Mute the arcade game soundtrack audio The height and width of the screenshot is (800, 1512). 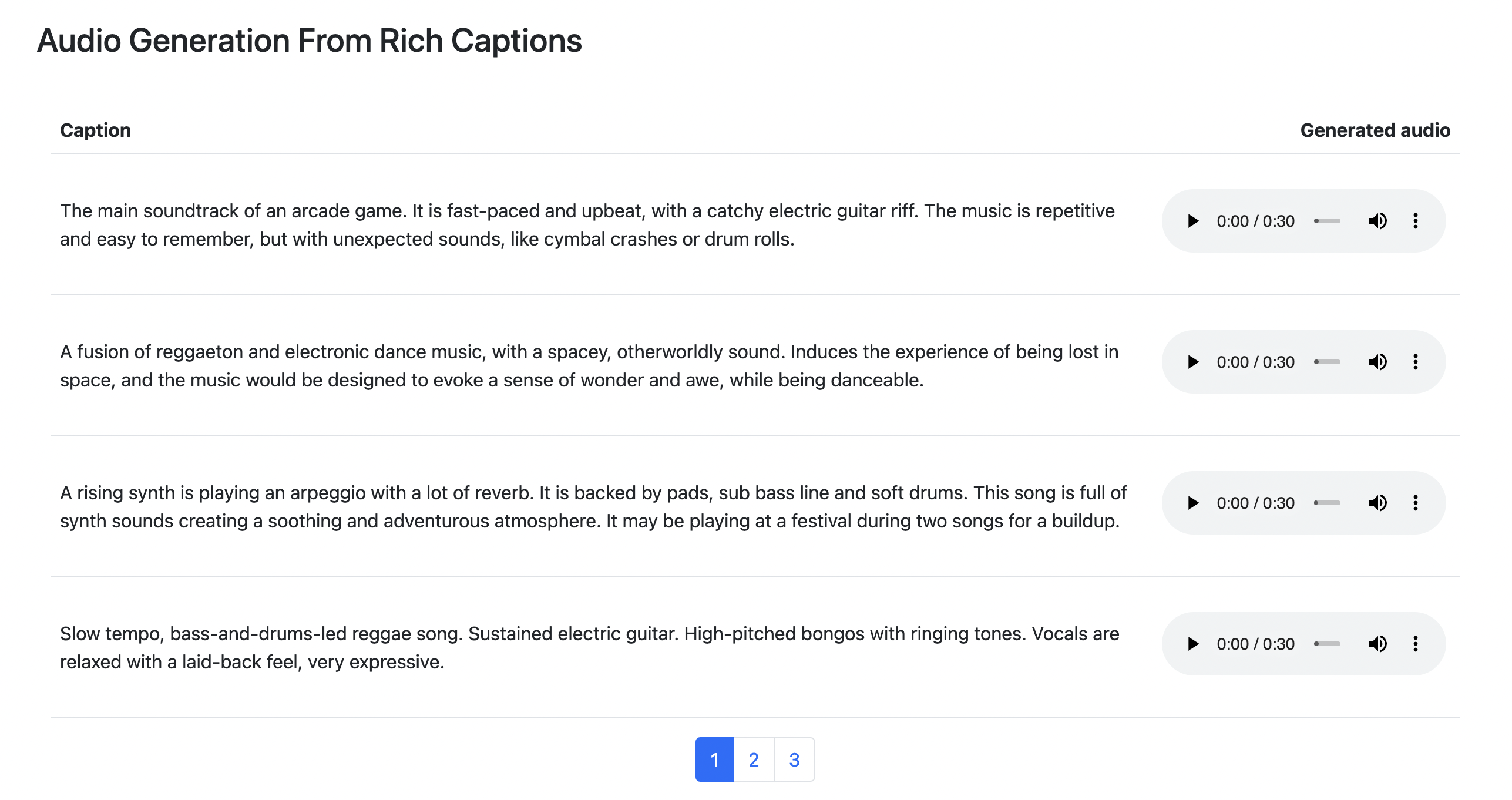coord(1377,221)
